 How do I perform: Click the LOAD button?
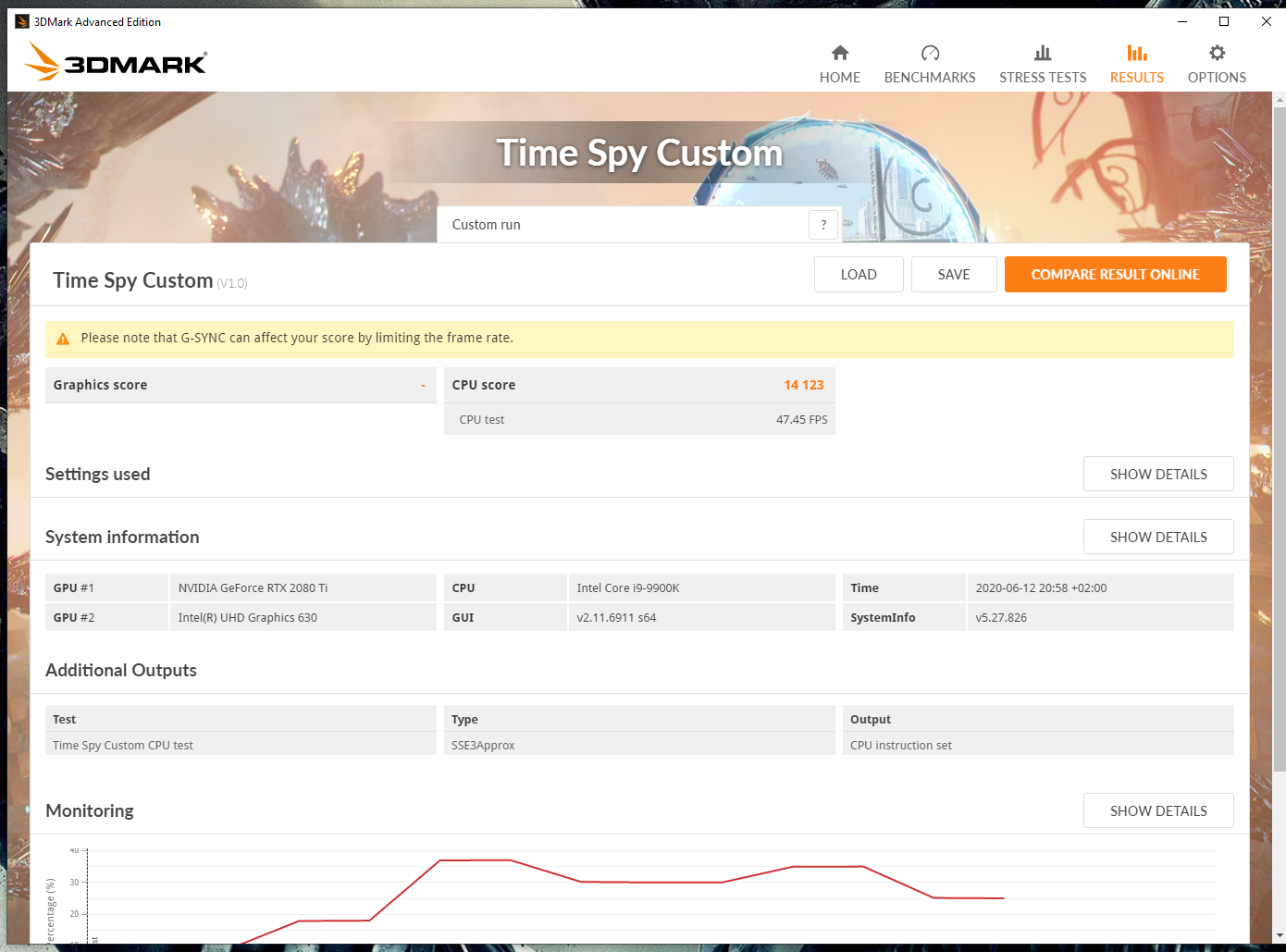pos(859,275)
